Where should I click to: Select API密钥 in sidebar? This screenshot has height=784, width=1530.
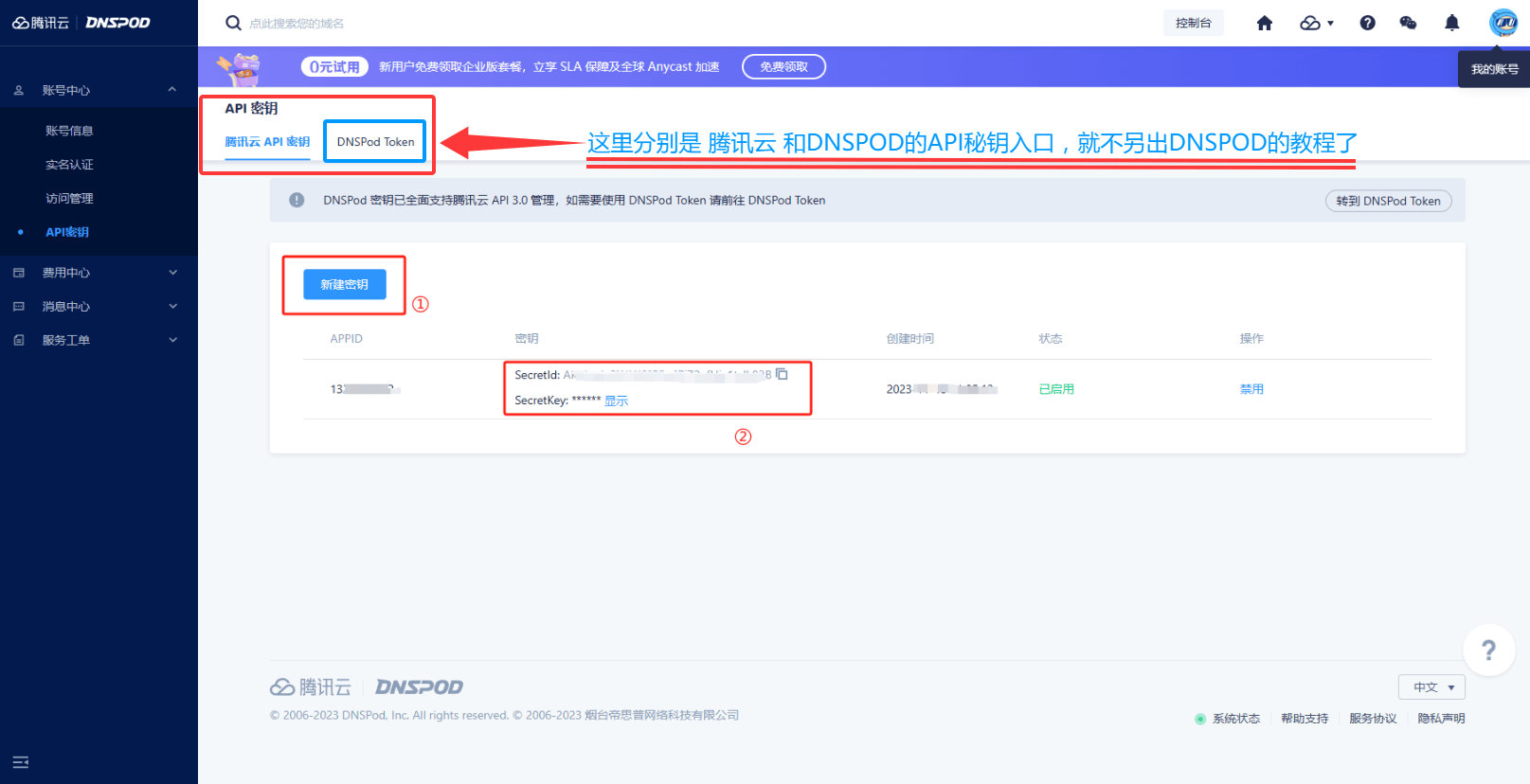67,232
